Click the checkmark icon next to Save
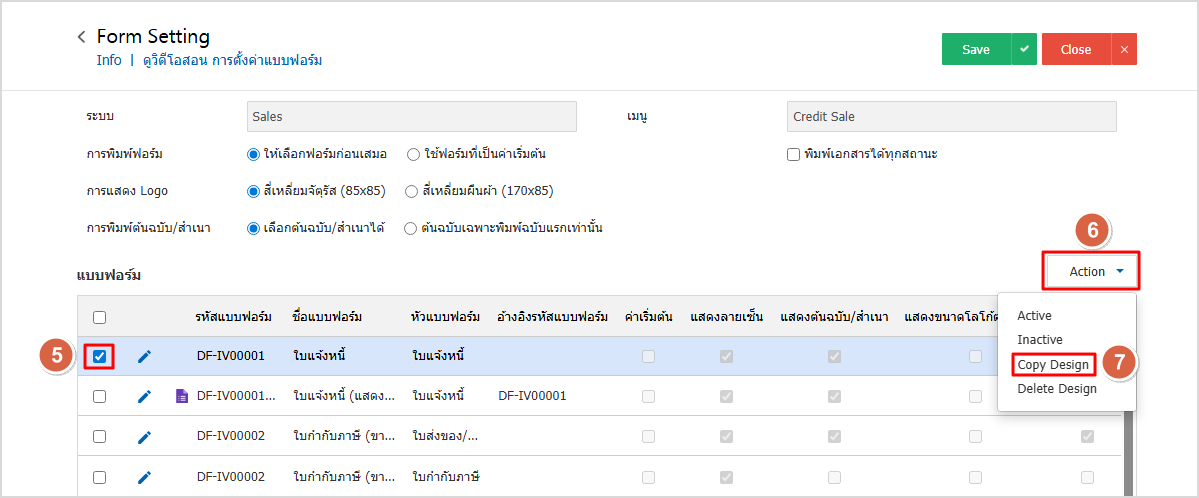The image size is (1199, 498). point(1024,49)
